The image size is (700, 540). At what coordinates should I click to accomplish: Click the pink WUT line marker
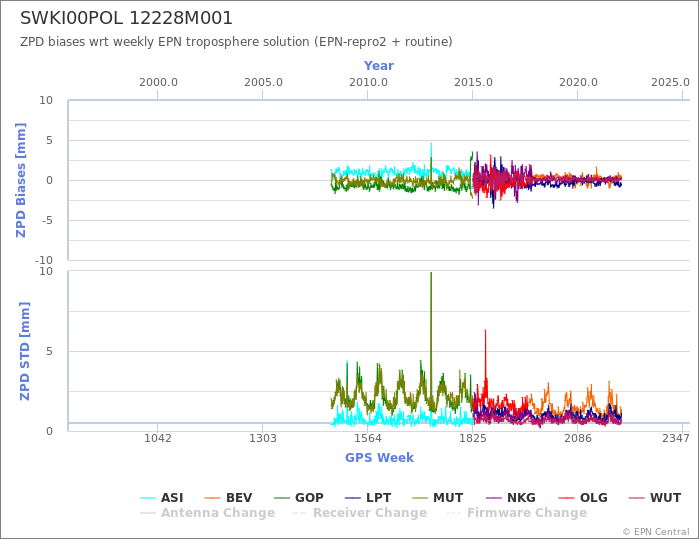tap(636, 498)
